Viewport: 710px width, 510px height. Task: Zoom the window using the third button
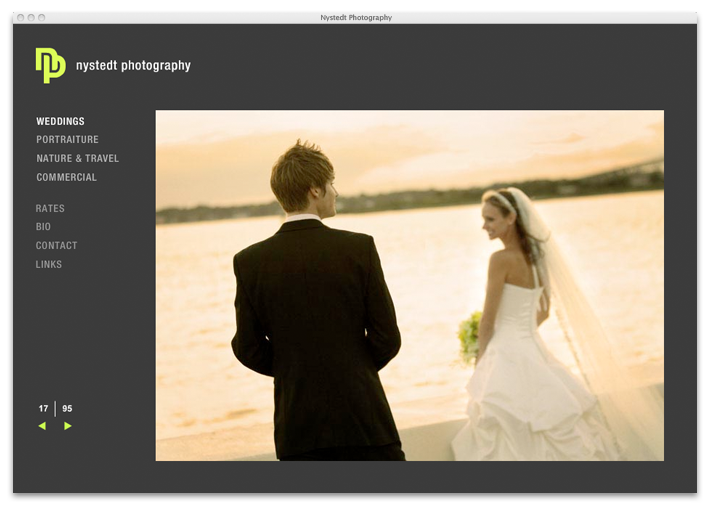point(41,18)
